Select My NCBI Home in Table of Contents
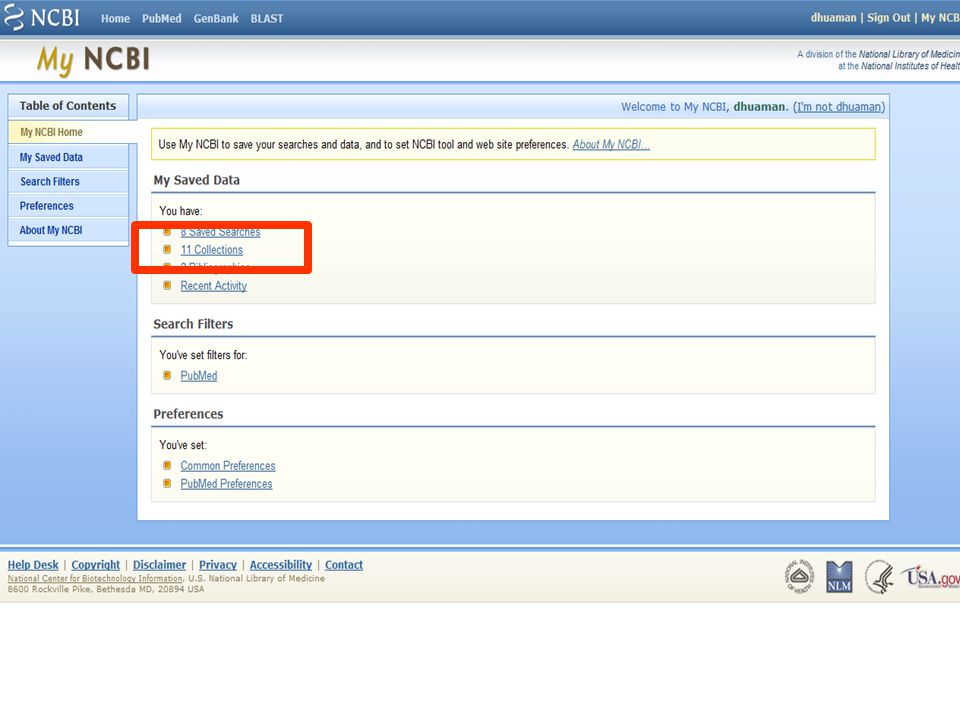The image size is (960, 720). [51, 132]
